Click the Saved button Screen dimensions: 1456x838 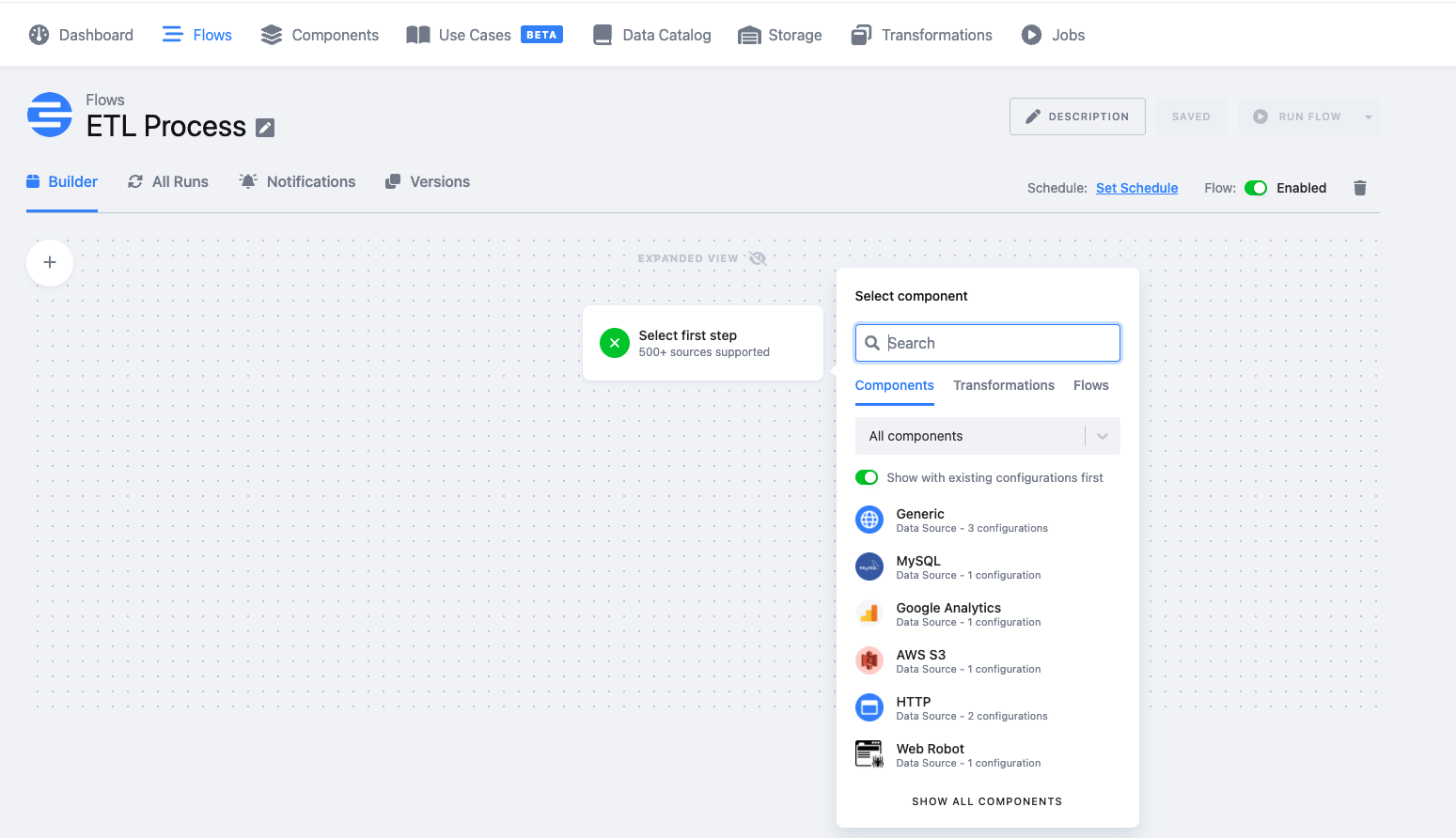coord(1191,116)
